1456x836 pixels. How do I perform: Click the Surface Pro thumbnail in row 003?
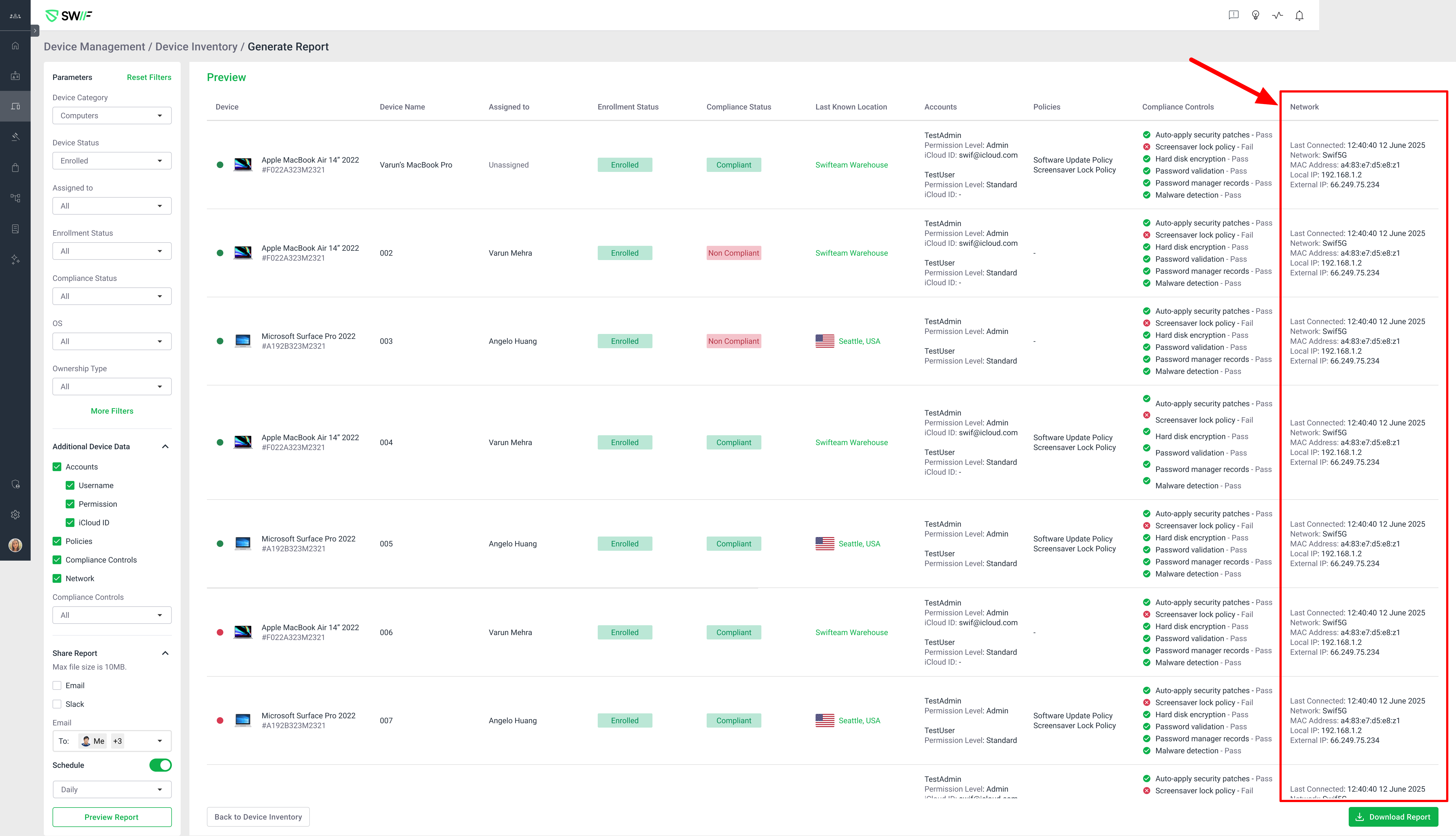(243, 341)
